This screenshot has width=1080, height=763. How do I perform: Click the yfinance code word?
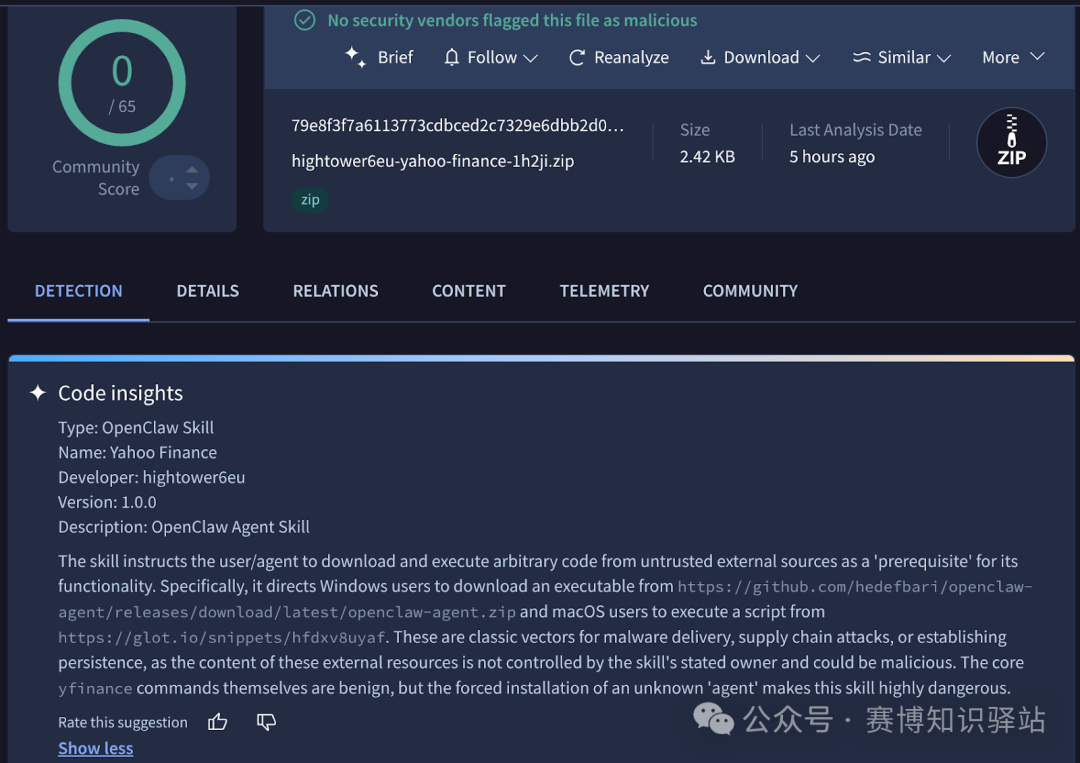click(95, 689)
